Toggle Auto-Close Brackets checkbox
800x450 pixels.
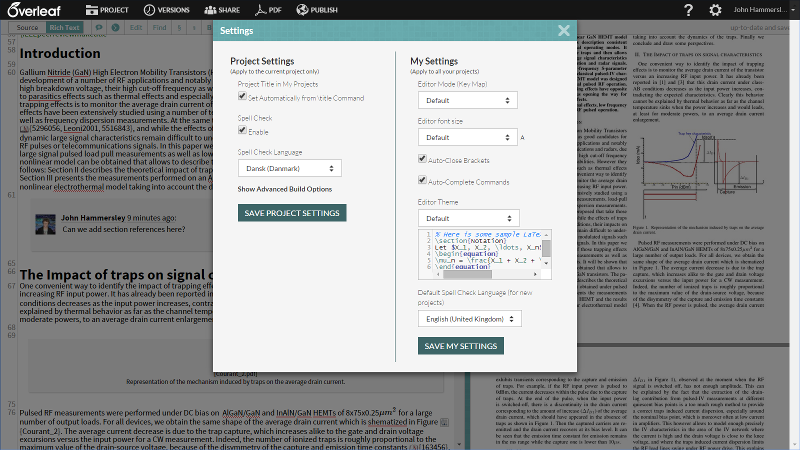(x=422, y=158)
